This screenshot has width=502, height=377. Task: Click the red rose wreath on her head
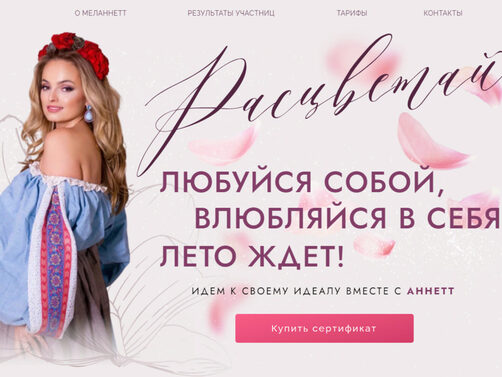click(x=74, y=52)
